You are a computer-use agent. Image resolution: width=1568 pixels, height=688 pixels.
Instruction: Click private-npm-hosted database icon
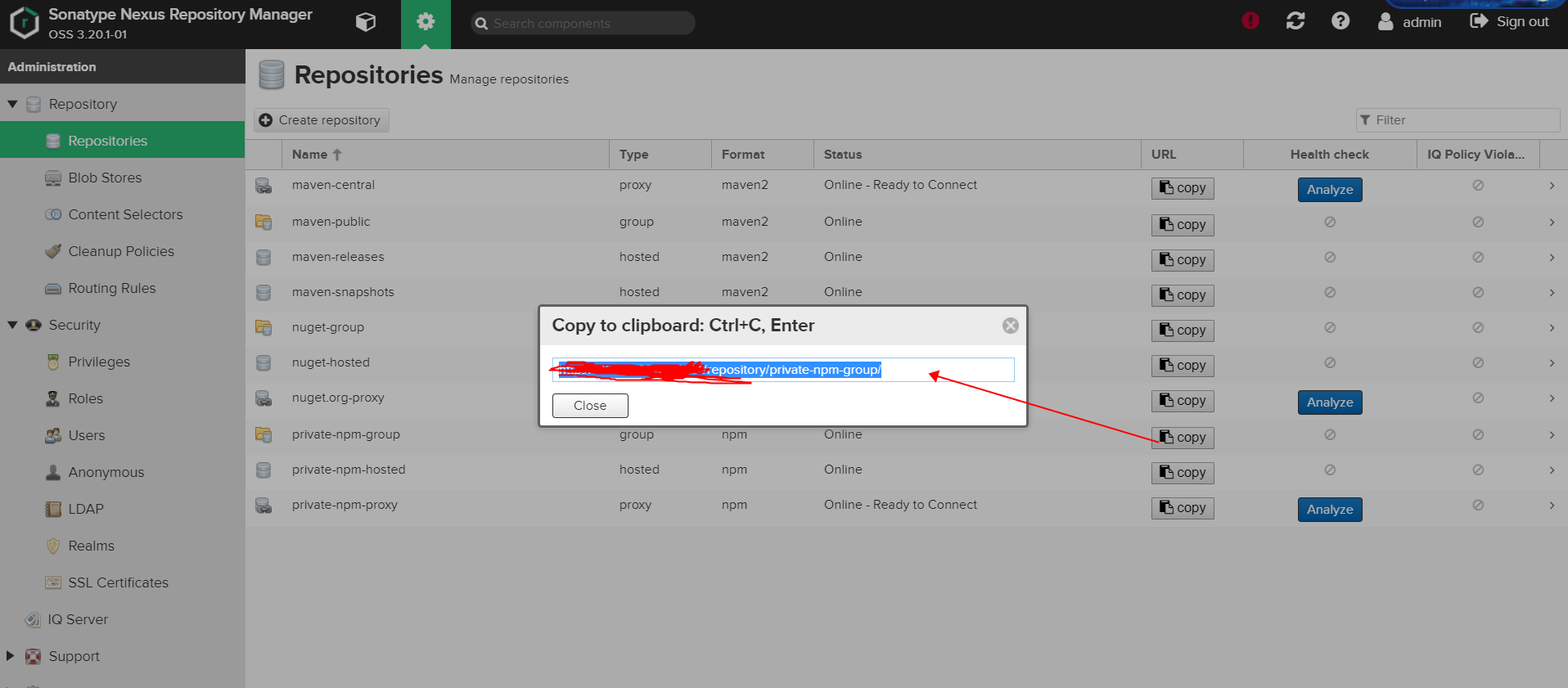pyautogui.click(x=264, y=470)
